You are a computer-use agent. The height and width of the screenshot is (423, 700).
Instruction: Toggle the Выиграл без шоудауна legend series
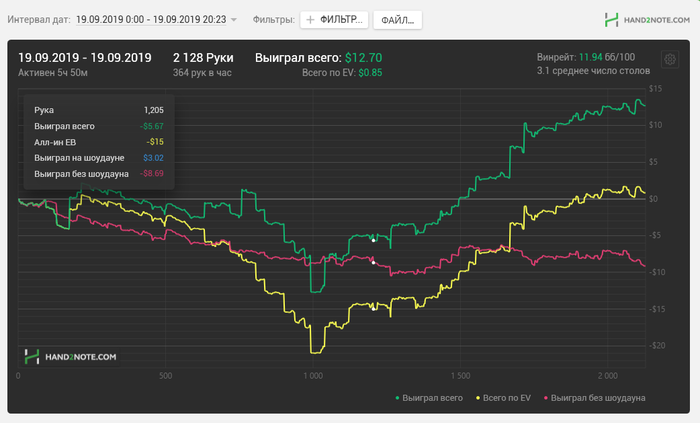595,398
